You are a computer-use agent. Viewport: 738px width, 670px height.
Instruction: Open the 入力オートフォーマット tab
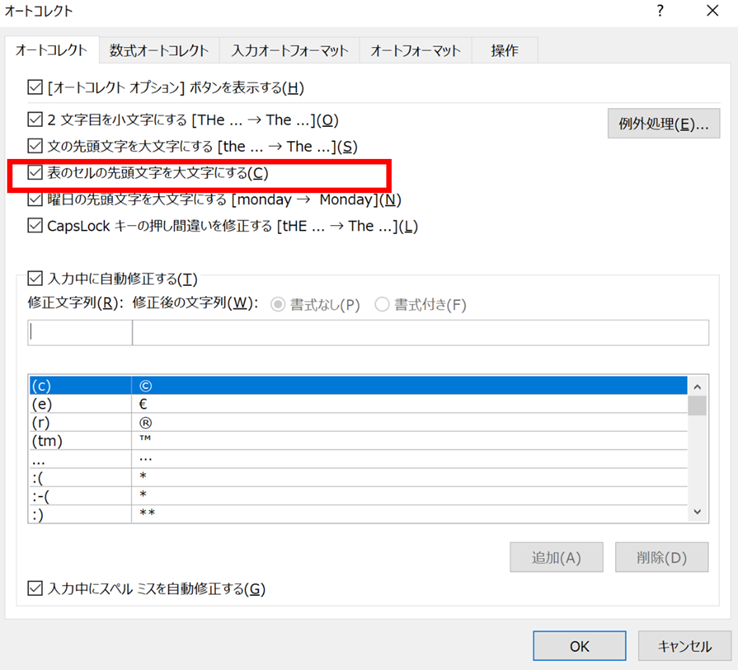(289, 50)
